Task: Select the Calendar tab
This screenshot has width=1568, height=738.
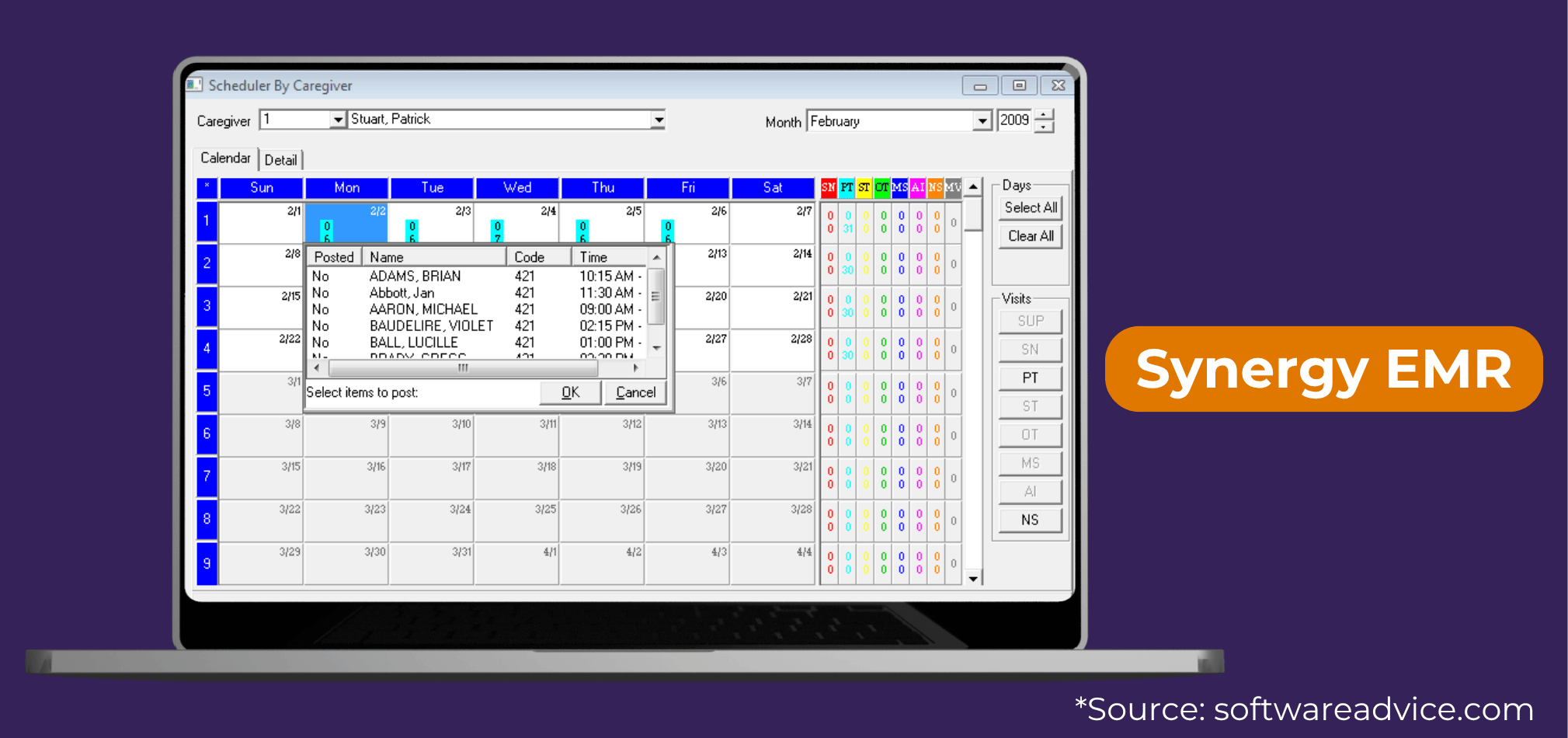Action: pos(224,158)
